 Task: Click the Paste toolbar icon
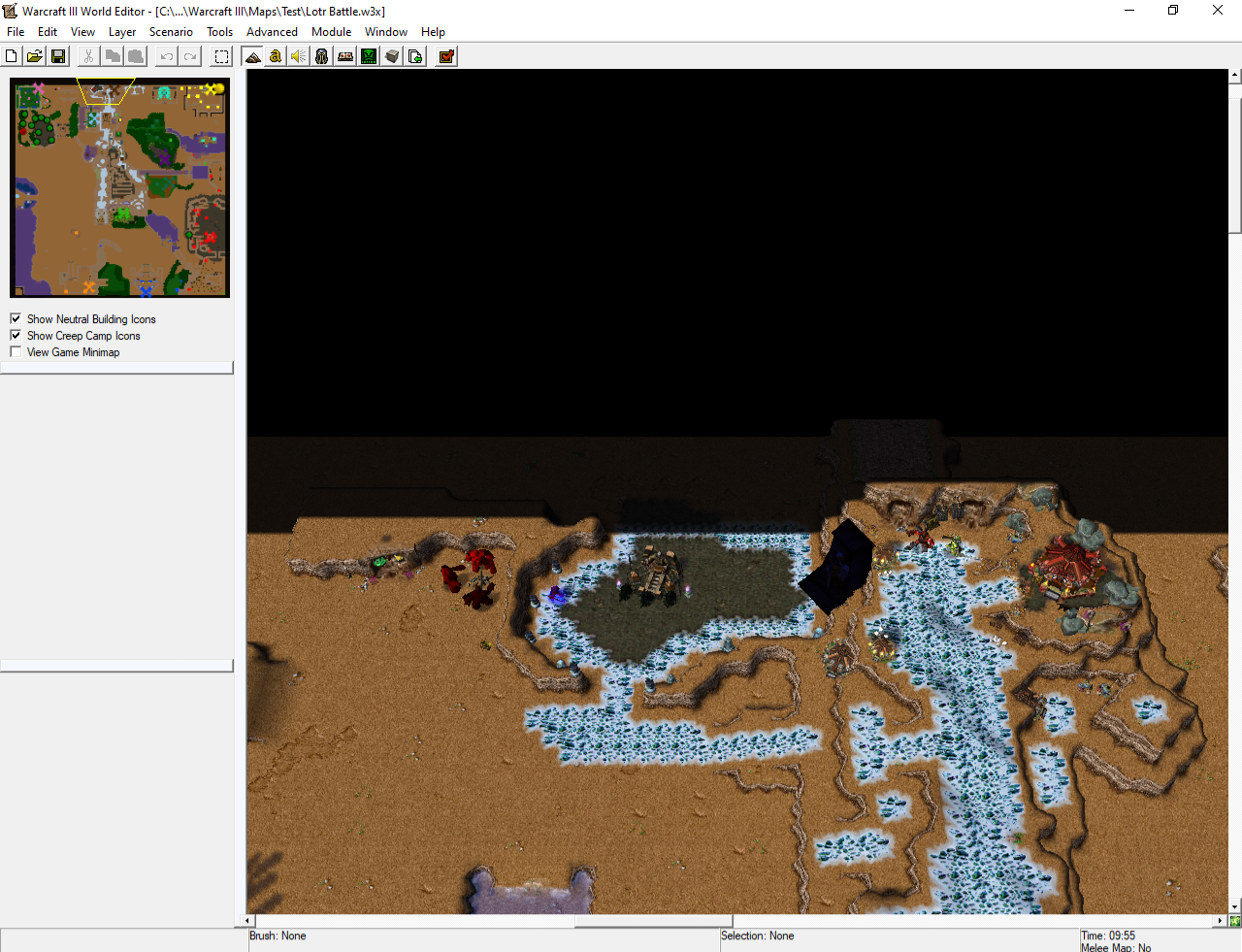coord(136,56)
